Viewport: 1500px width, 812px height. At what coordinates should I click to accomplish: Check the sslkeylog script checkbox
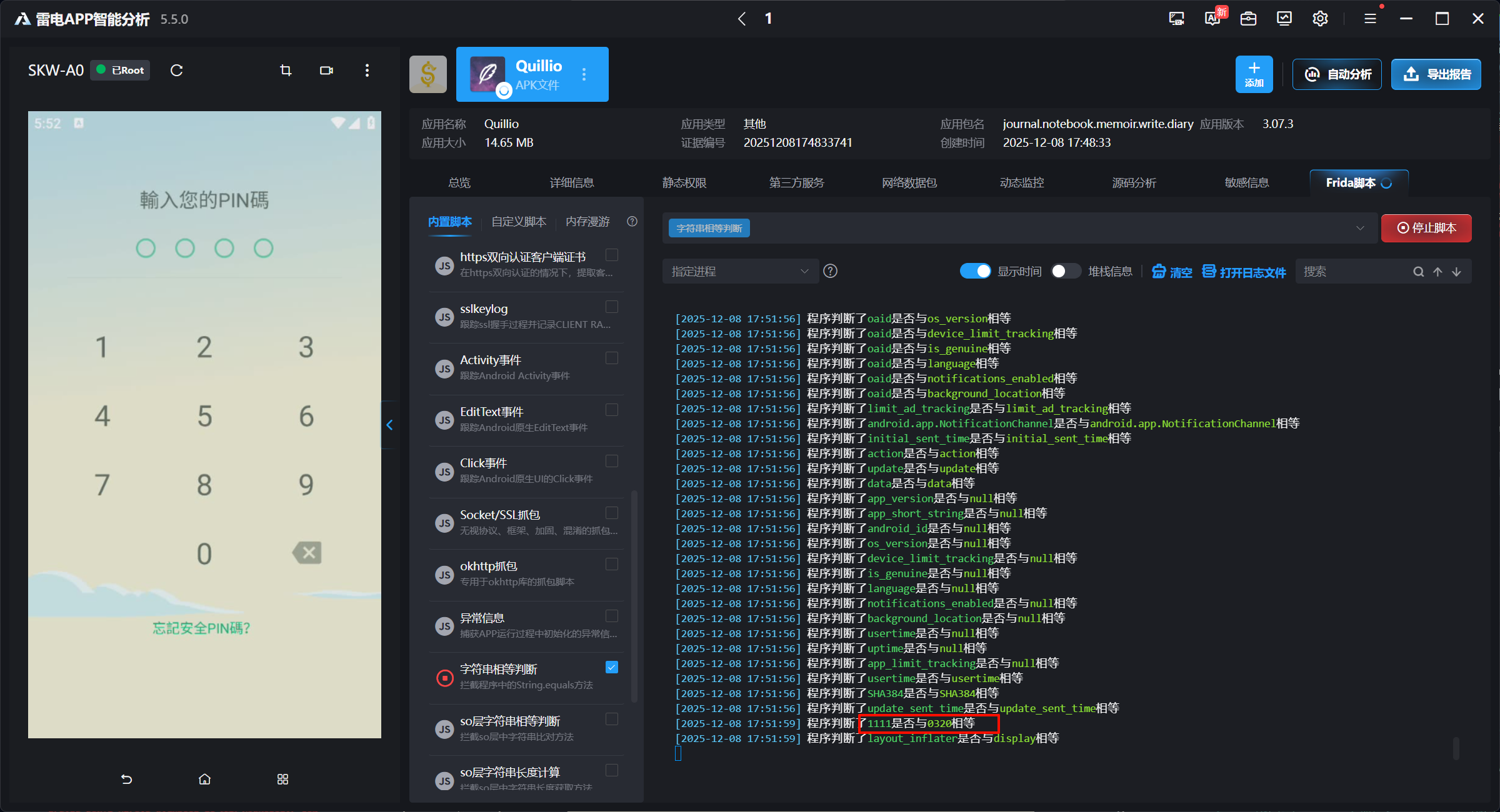(x=612, y=307)
